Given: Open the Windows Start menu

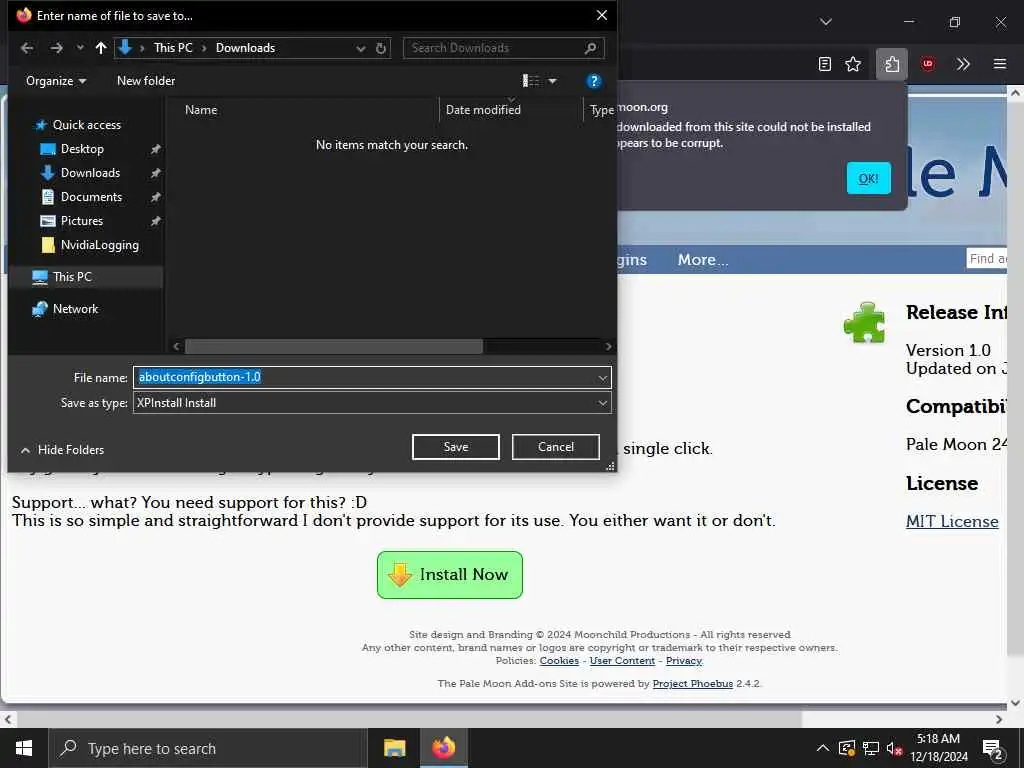Looking at the screenshot, I should pos(24,748).
